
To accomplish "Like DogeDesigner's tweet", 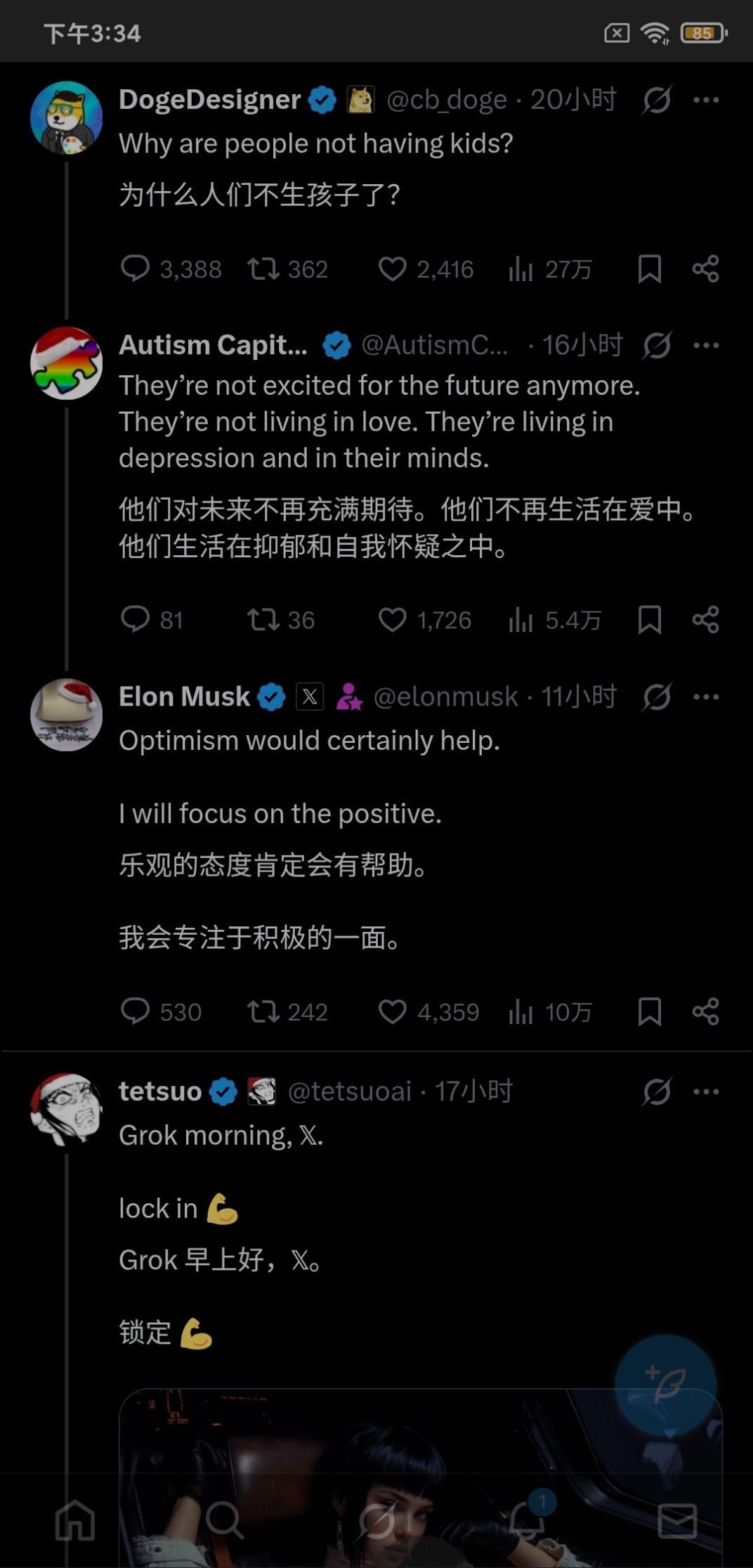I will (392, 268).
